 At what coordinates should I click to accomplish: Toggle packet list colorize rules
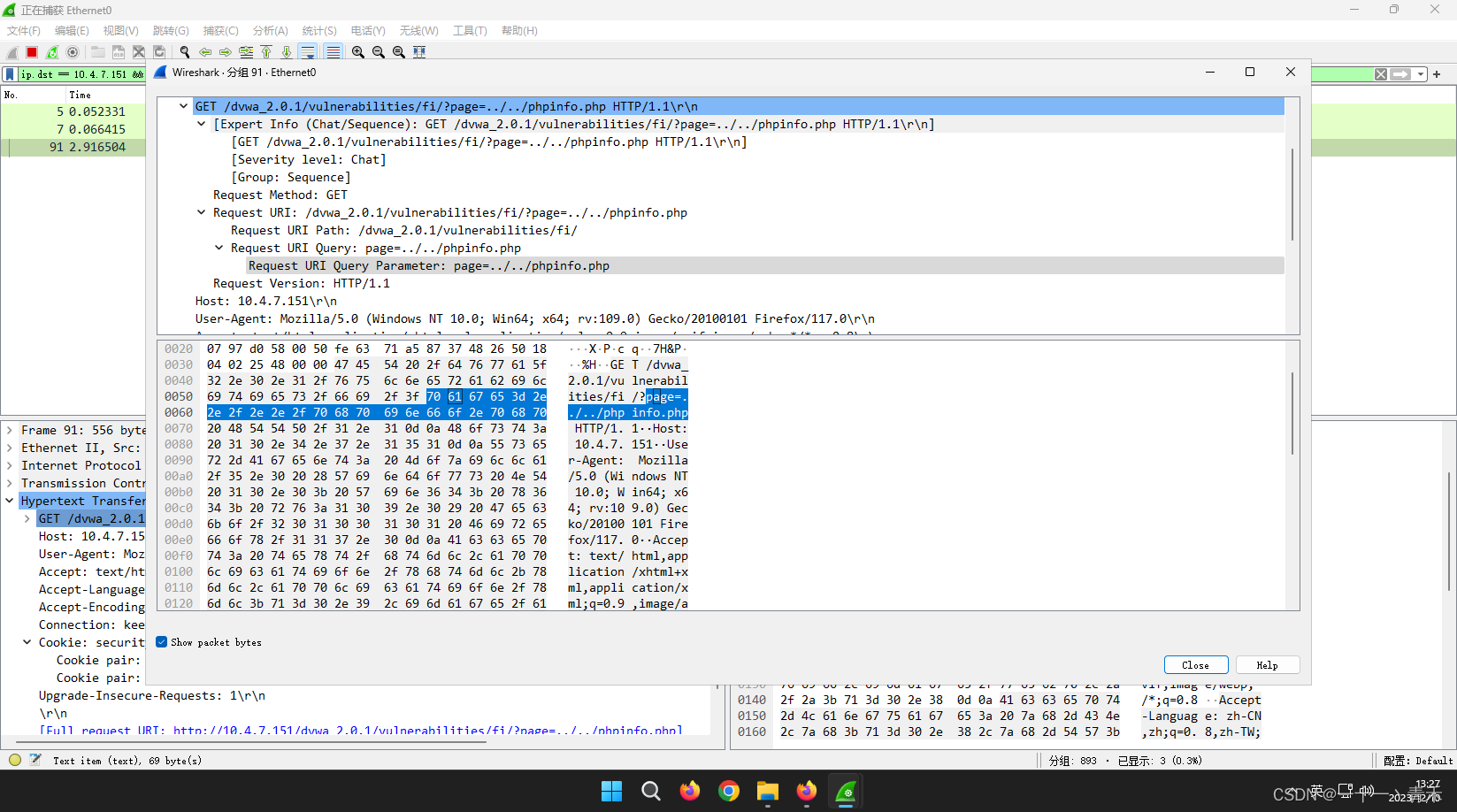coord(333,52)
